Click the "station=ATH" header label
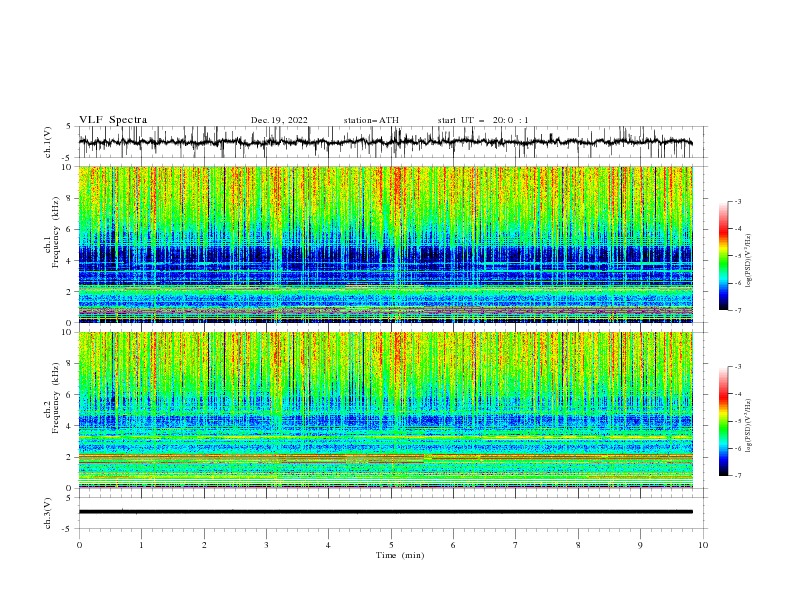 click(371, 120)
